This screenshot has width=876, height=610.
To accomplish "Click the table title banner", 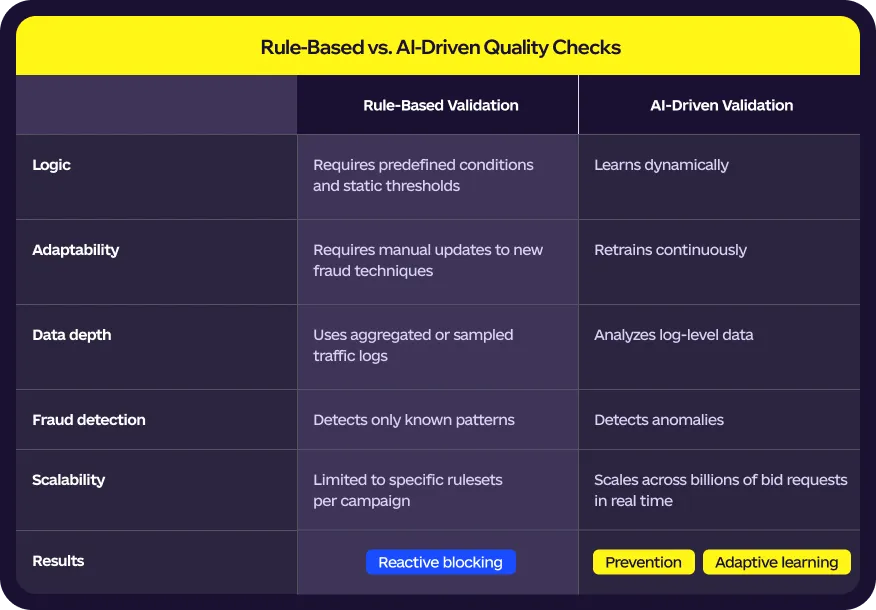I will [x=438, y=46].
